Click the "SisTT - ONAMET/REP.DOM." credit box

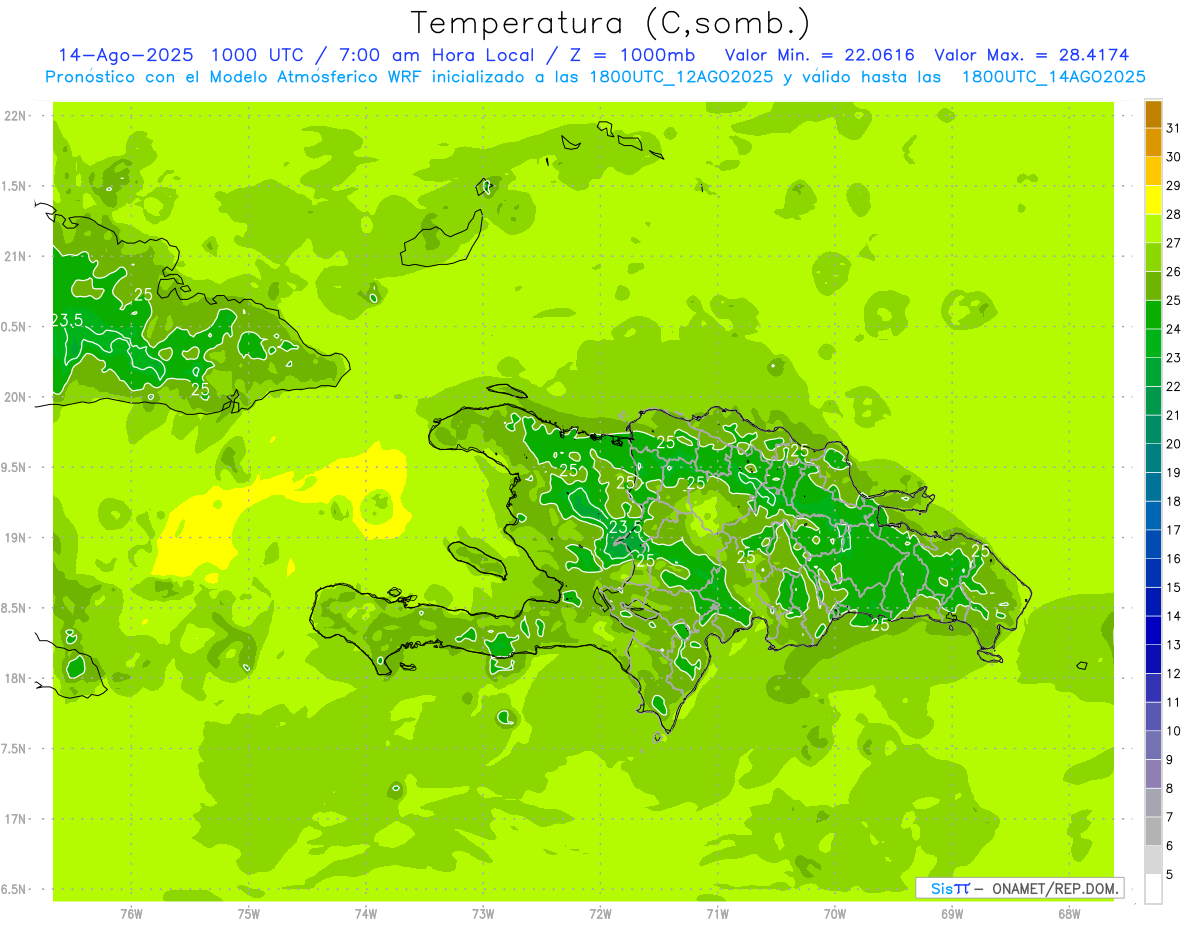(x=1020, y=888)
